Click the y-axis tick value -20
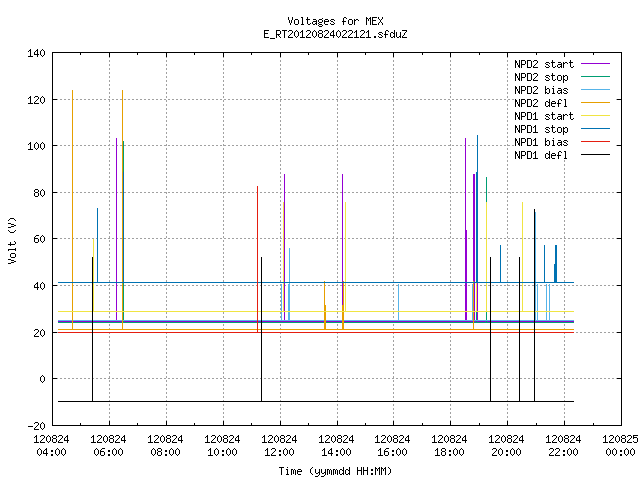This screenshot has width=640, height=480. pyautogui.click(x=36, y=426)
